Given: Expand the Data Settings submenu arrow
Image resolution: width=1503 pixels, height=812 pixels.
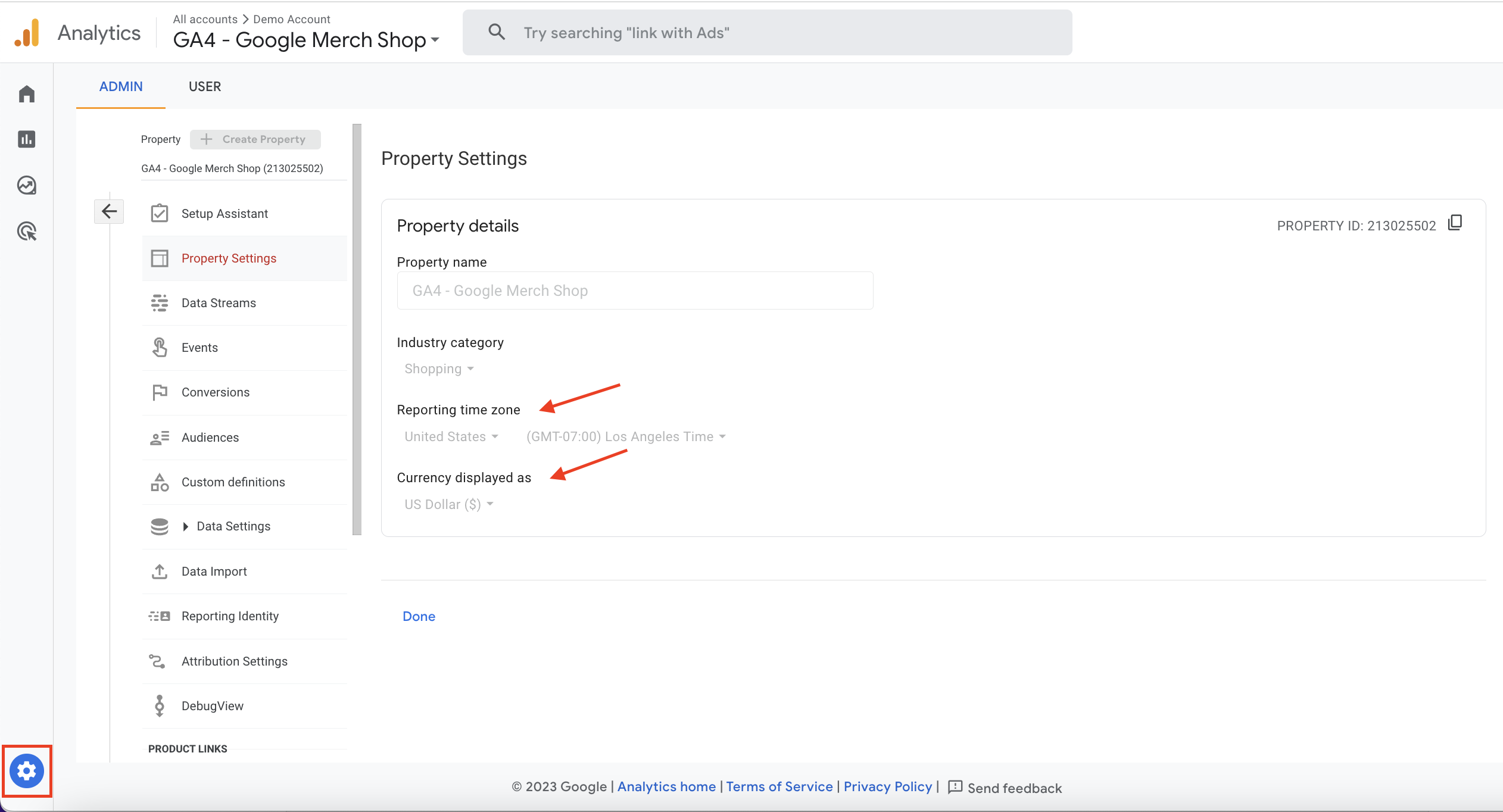Looking at the screenshot, I should [185, 526].
